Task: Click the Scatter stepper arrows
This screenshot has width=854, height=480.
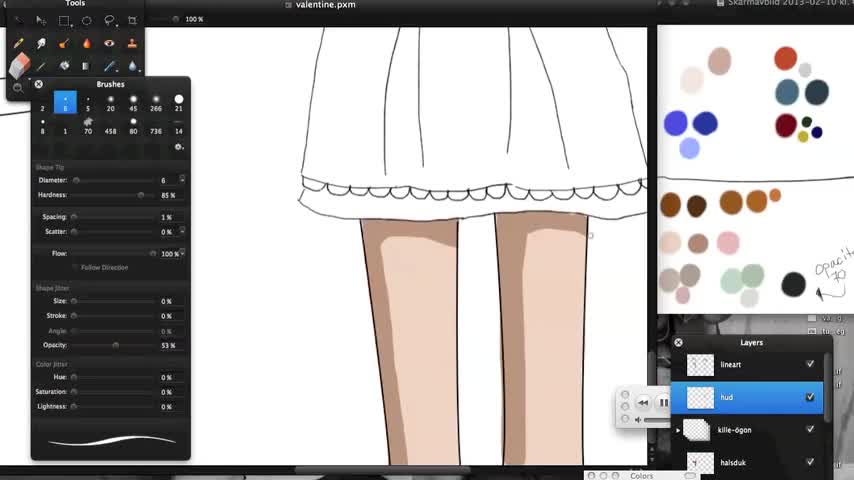Action: click(182, 231)
